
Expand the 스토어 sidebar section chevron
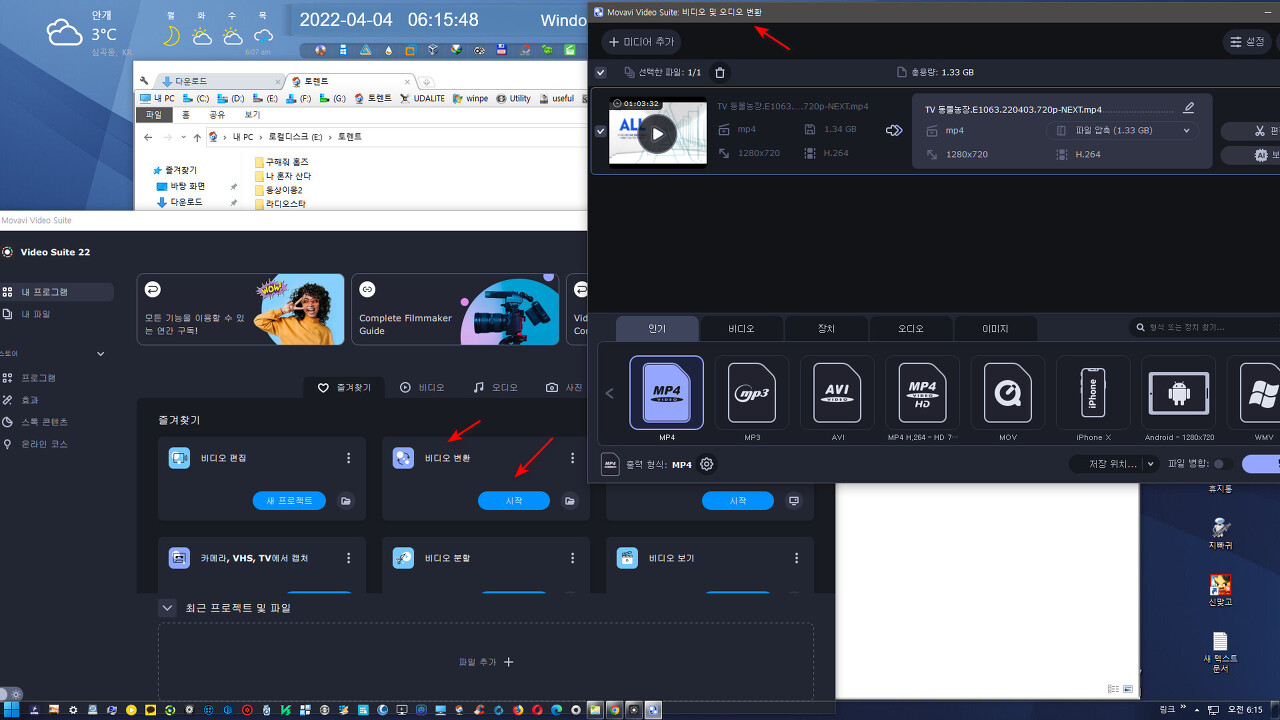click(x=100, y=353)
